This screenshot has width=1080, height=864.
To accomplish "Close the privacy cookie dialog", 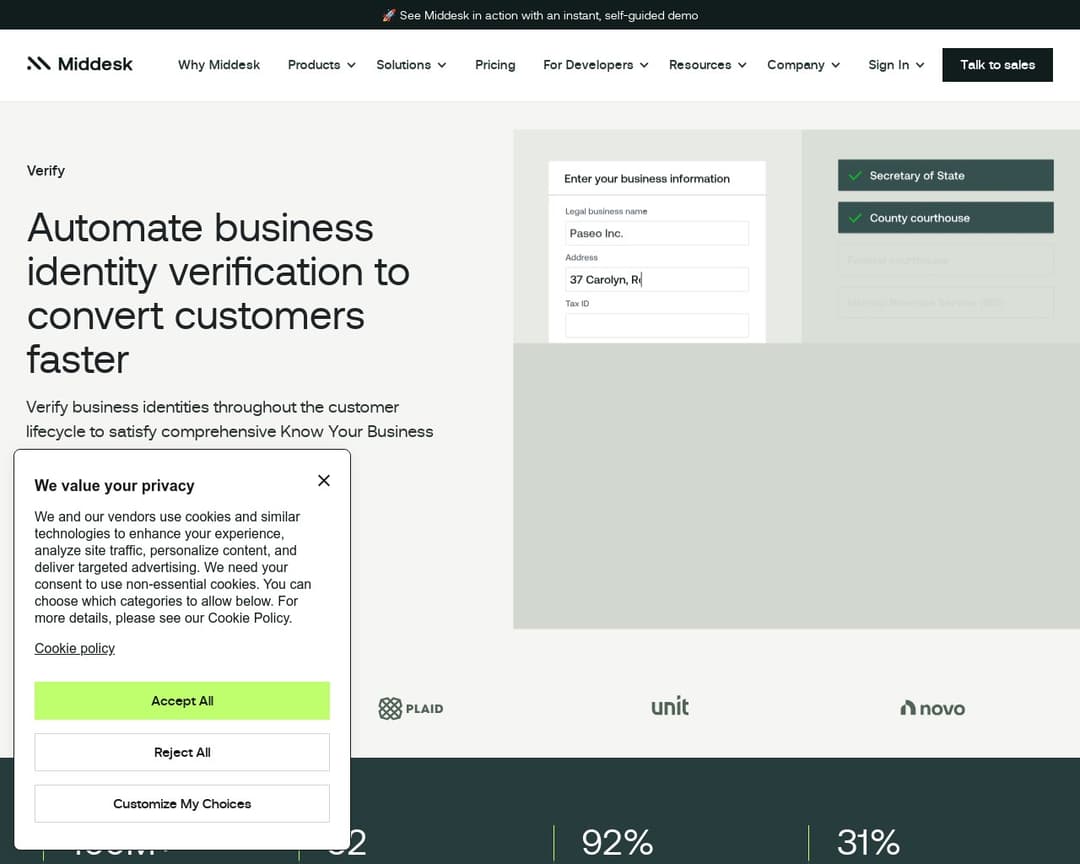I will (324, 480).
